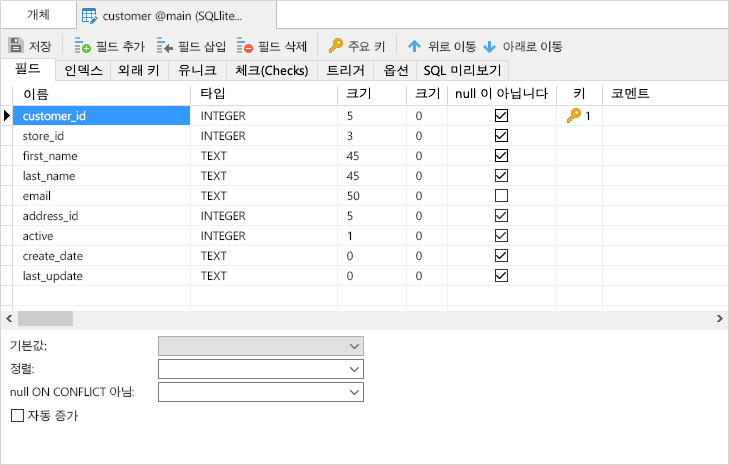Screen dimensions: 729x465
Task: Go to the 개체 objects tab
Action: pyautogui.click(x=38, y=15)
